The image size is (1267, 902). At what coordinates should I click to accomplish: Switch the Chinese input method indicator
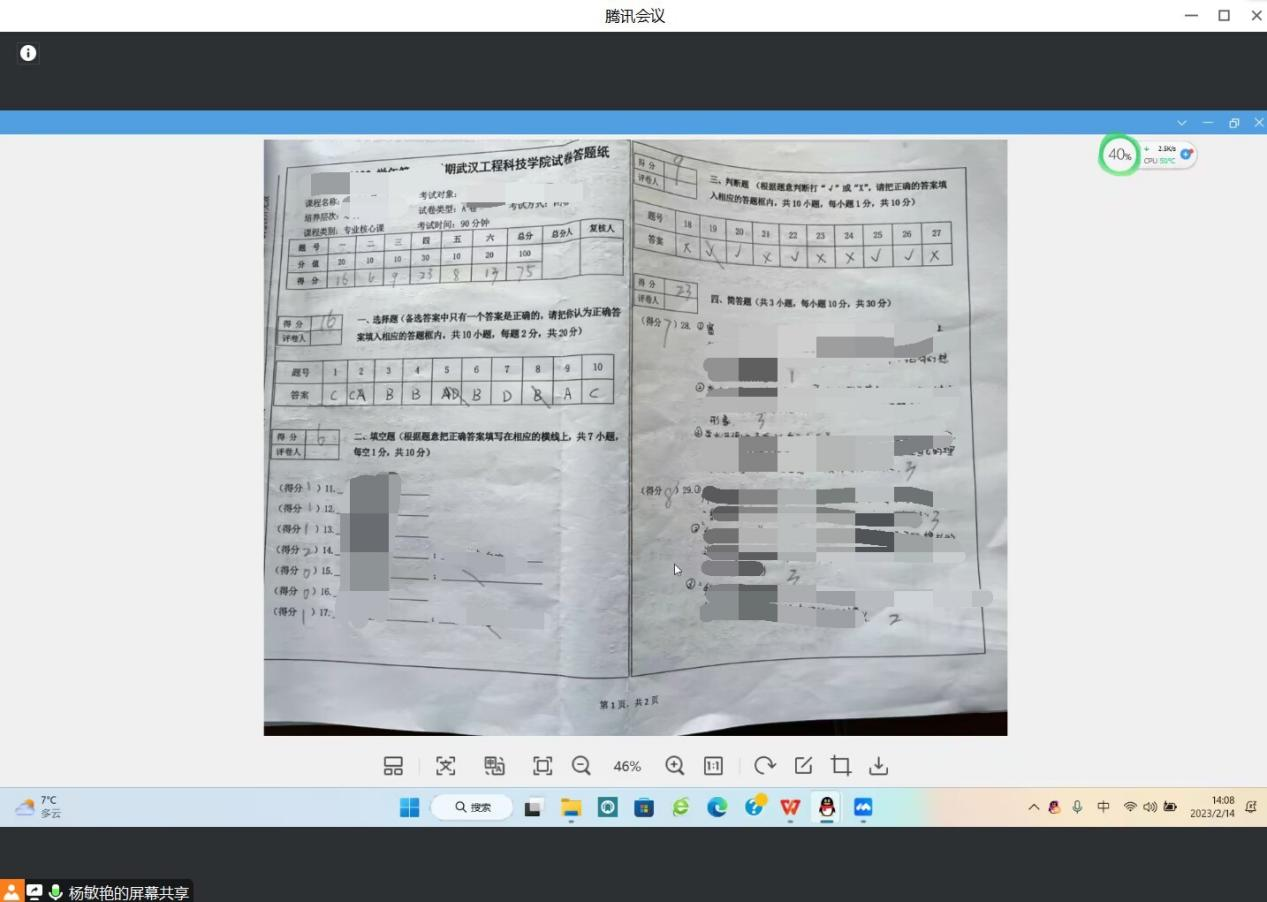click(1103, 808)
